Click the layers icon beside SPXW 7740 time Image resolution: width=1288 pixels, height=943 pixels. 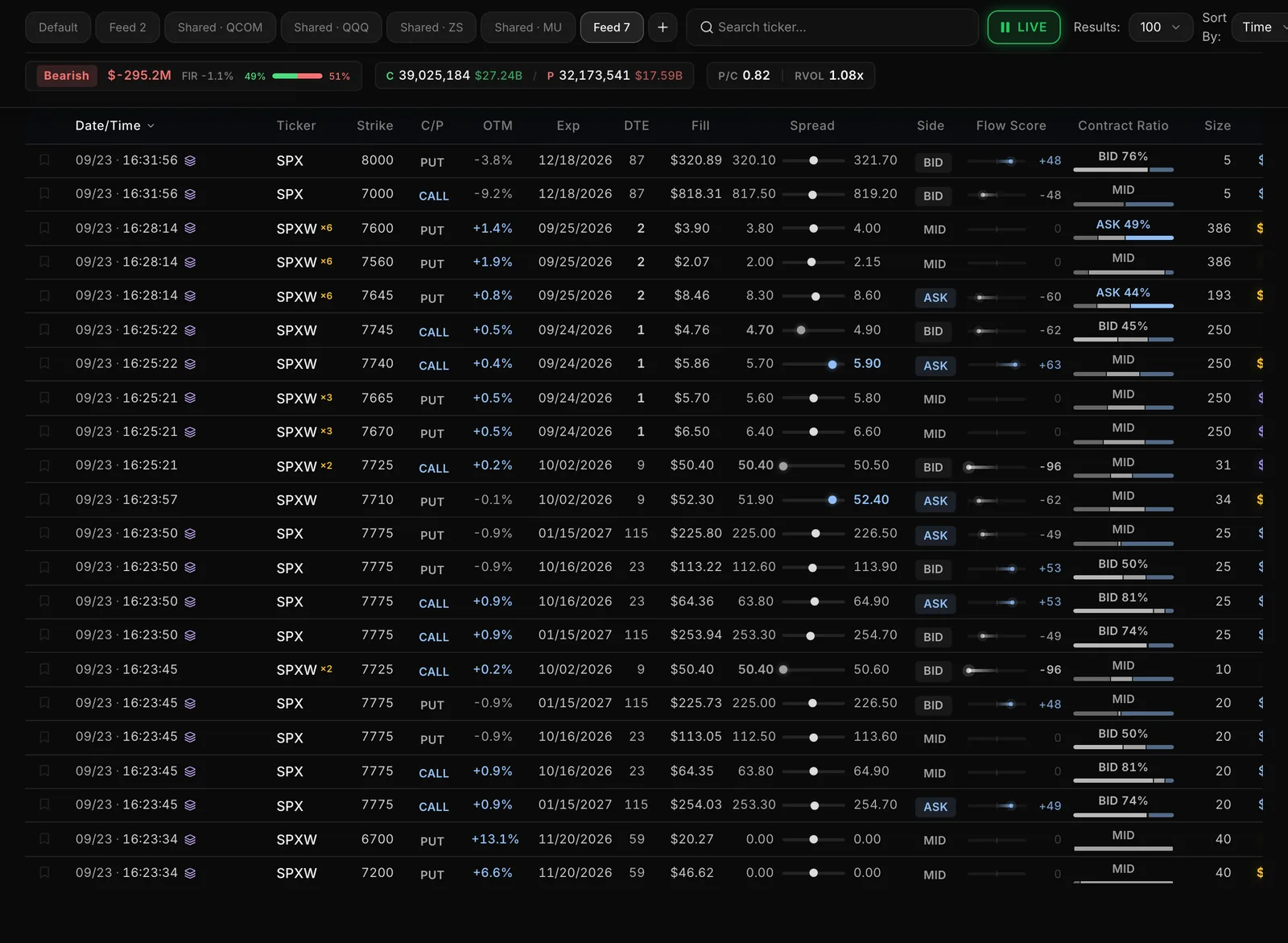(190, 364)
